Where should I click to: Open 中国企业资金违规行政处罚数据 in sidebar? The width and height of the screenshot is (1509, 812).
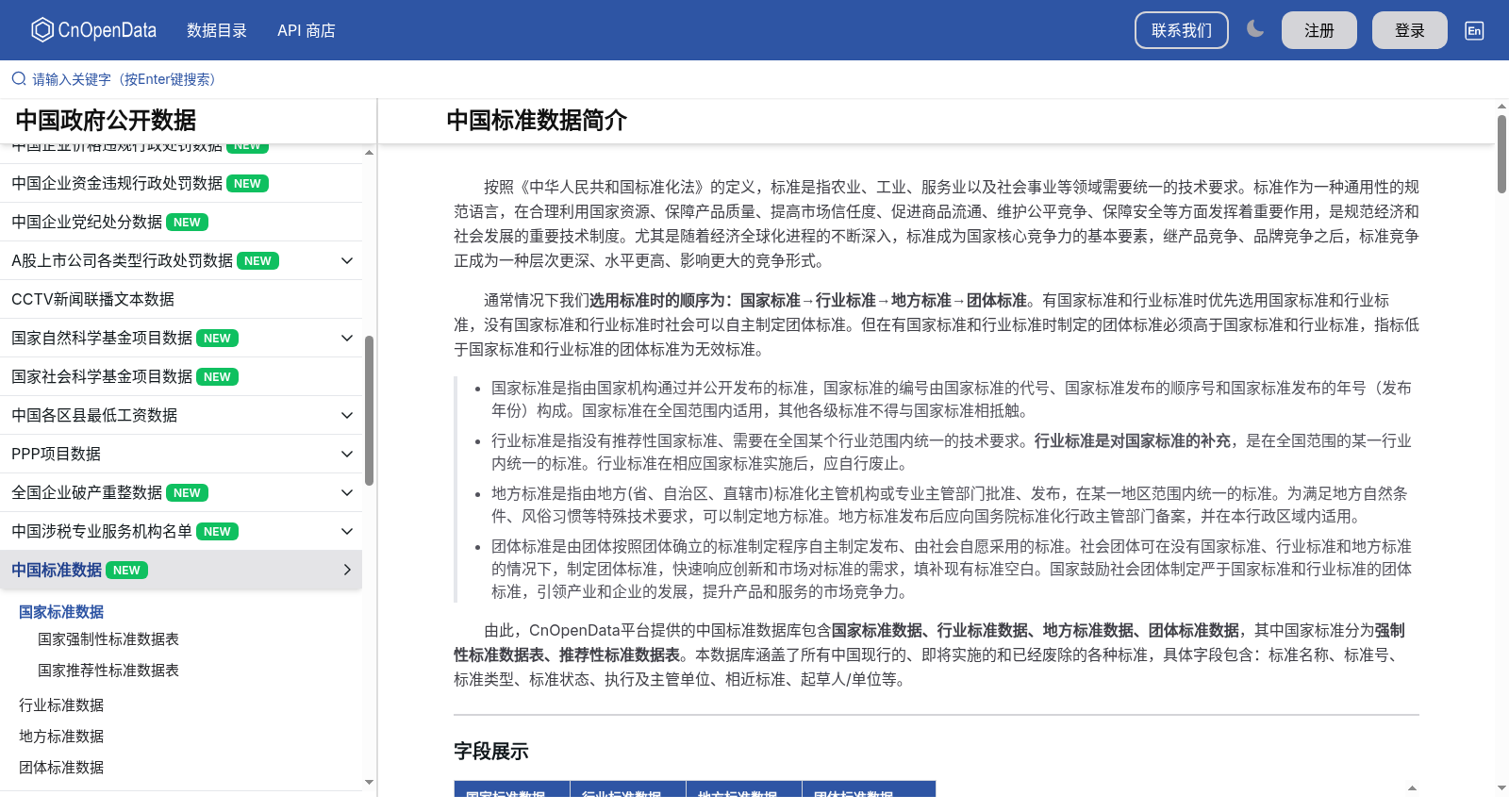(181, 183)
